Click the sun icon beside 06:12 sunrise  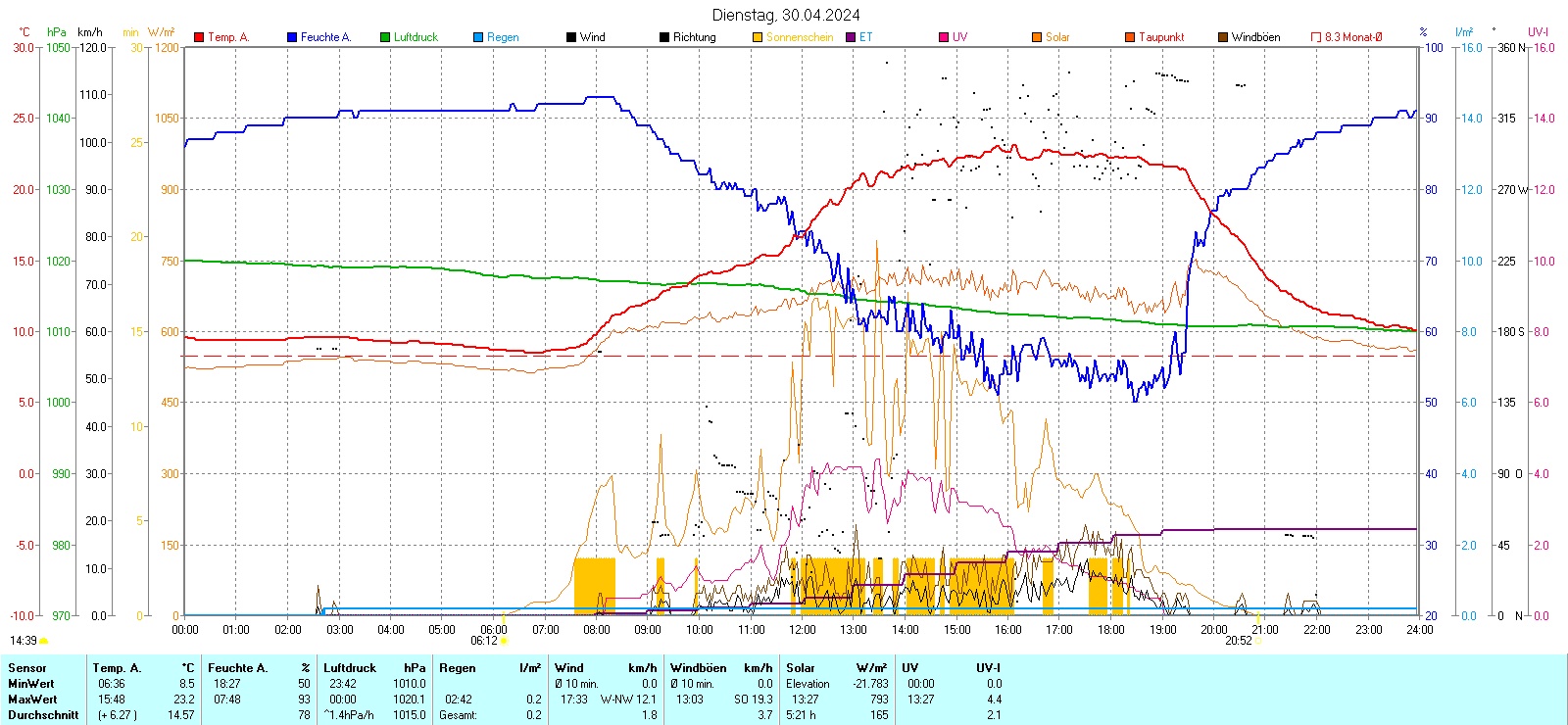point(505,641)
